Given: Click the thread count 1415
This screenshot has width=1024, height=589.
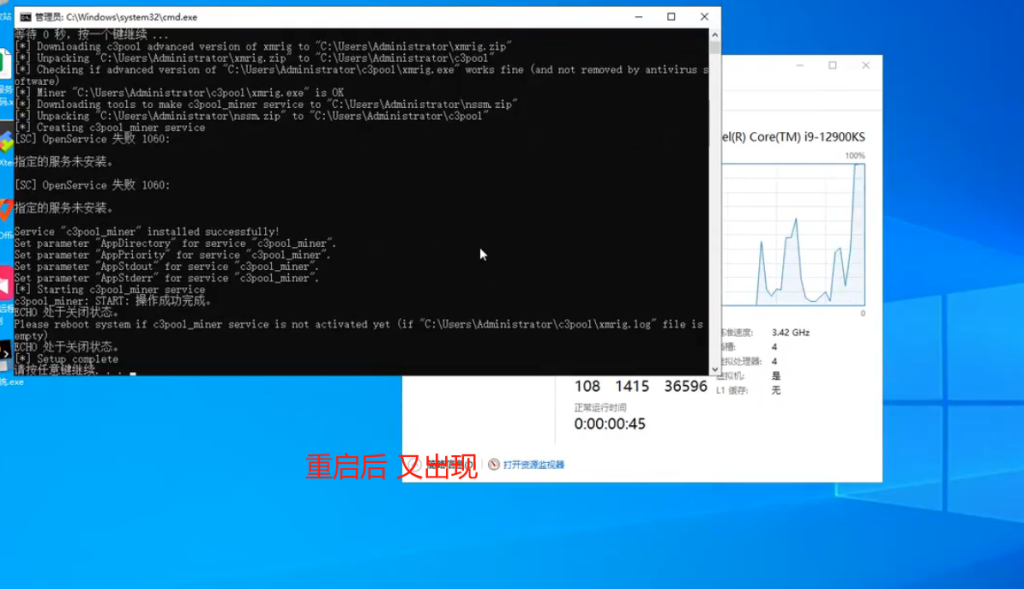Looking at the screenshot, I should [x=632, y=387].
